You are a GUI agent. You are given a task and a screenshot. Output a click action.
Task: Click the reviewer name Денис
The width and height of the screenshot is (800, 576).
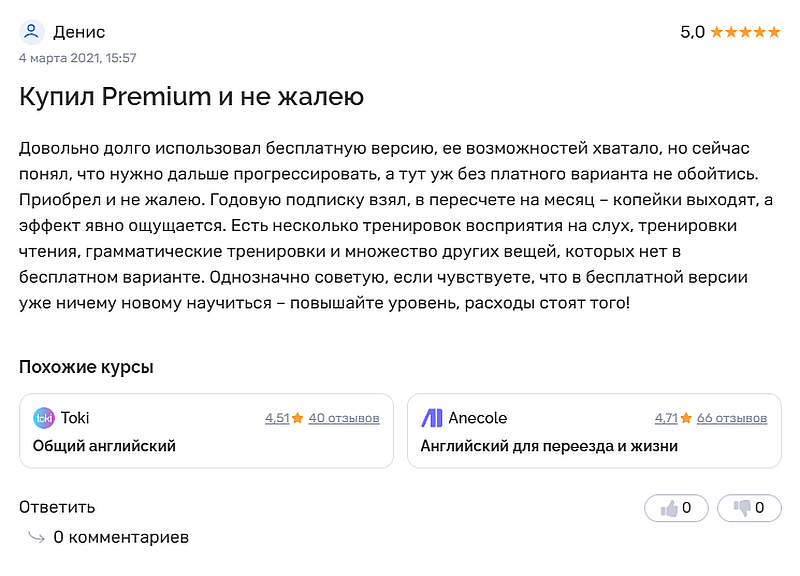pos(80,31)
